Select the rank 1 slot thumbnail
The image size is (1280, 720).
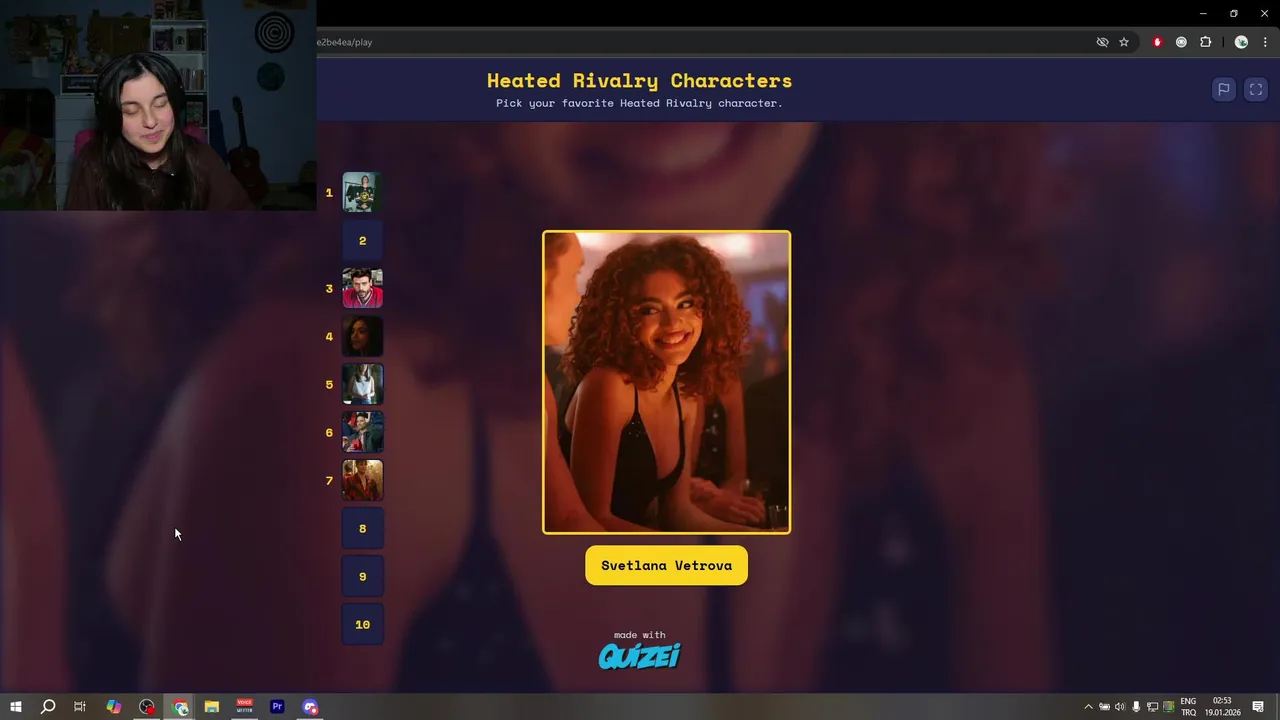(x=362, y=192)
